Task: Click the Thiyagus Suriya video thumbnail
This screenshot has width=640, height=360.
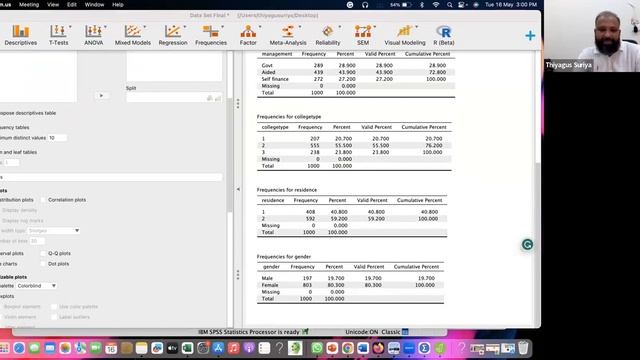Action: pyautogui.click(x=592, y=36)
